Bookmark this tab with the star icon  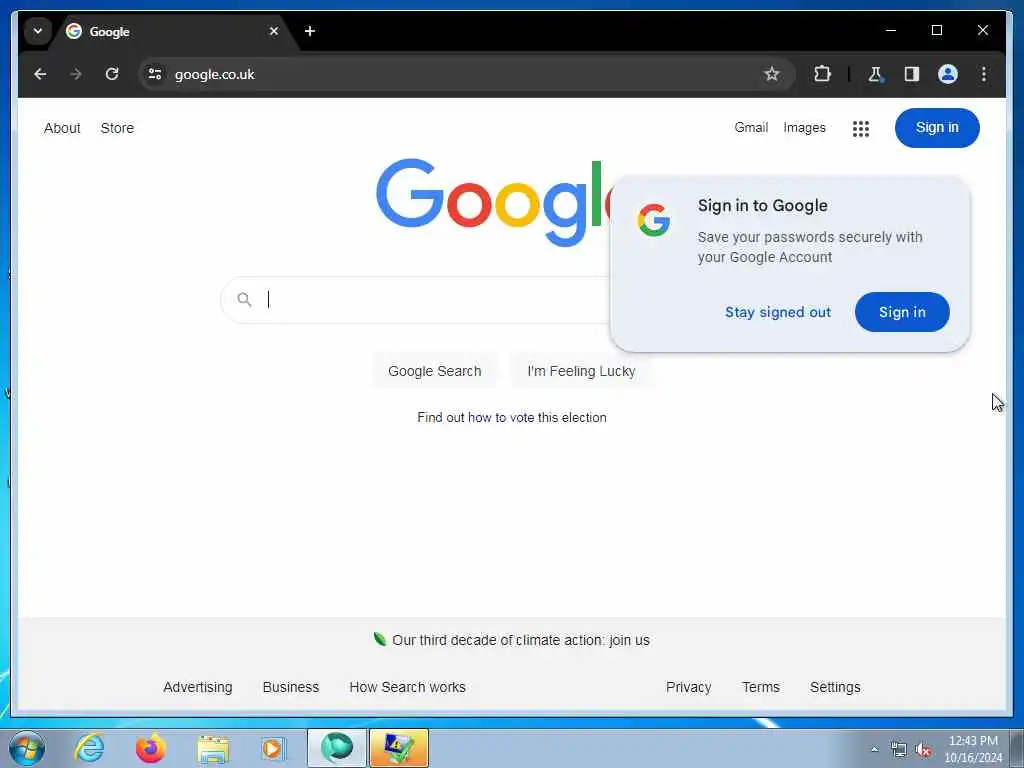coord(771,74)
